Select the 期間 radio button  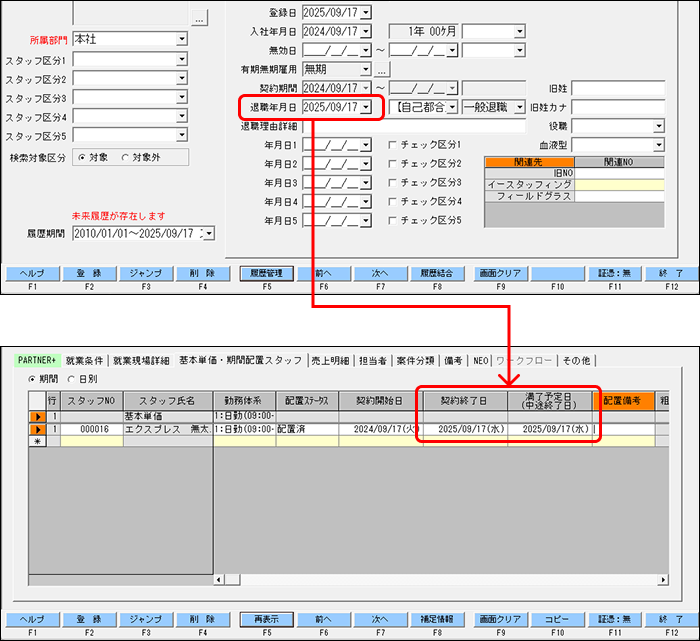point(32,379)
